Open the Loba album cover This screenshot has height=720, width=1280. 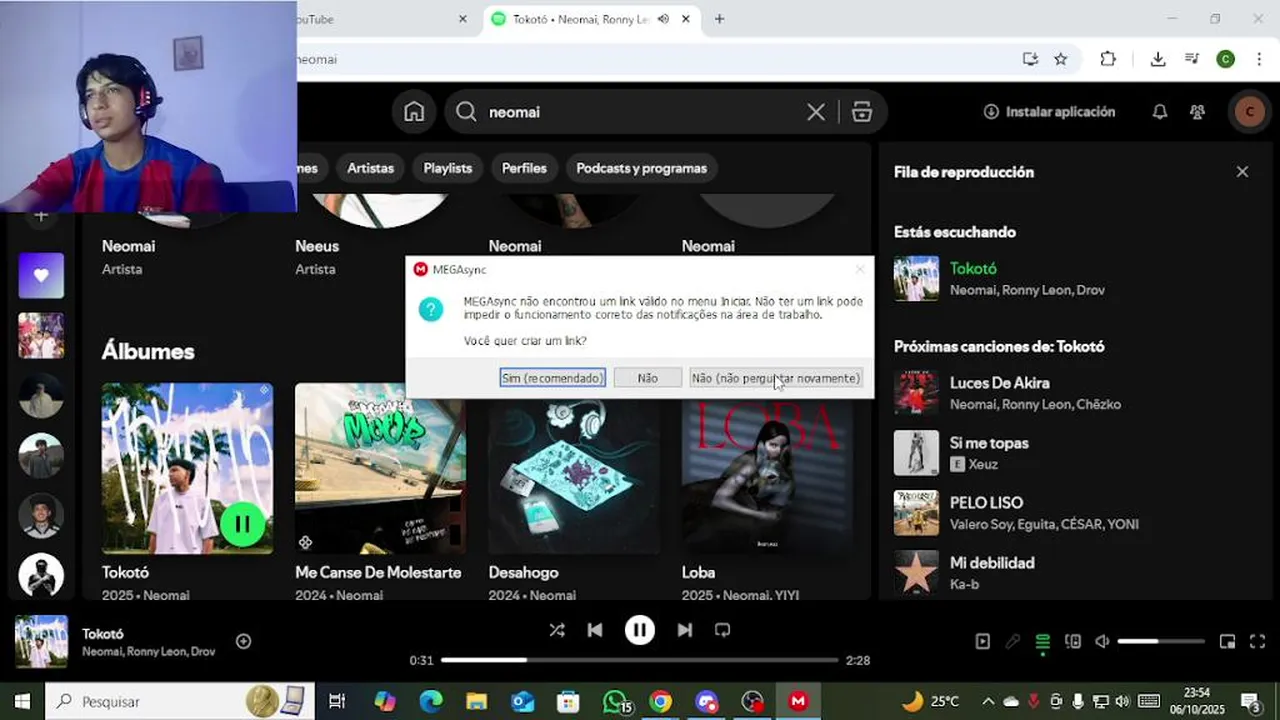point(767,468)
